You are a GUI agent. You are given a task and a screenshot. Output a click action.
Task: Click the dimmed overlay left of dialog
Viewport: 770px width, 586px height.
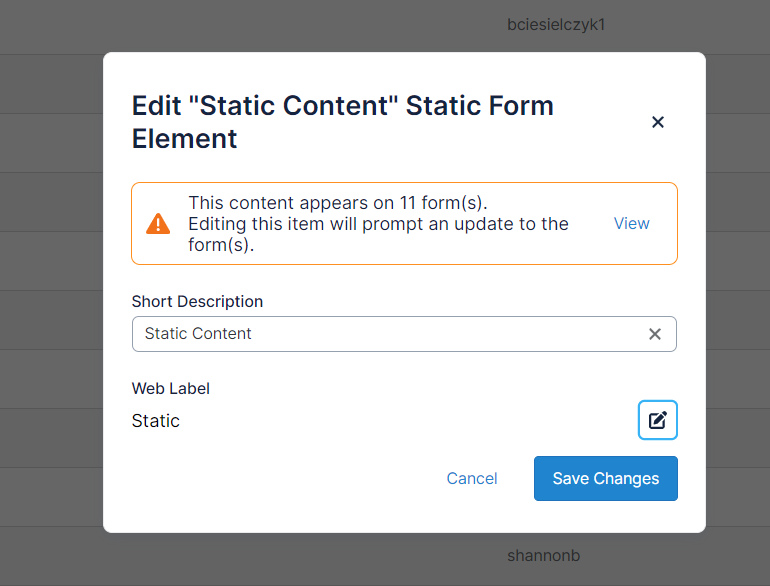point(50,300)
